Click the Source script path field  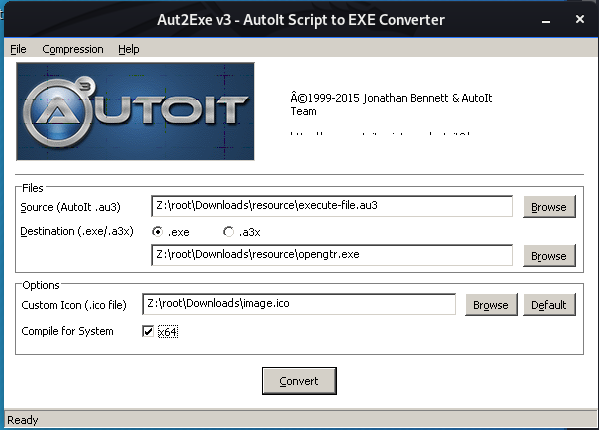click(332, 206)
